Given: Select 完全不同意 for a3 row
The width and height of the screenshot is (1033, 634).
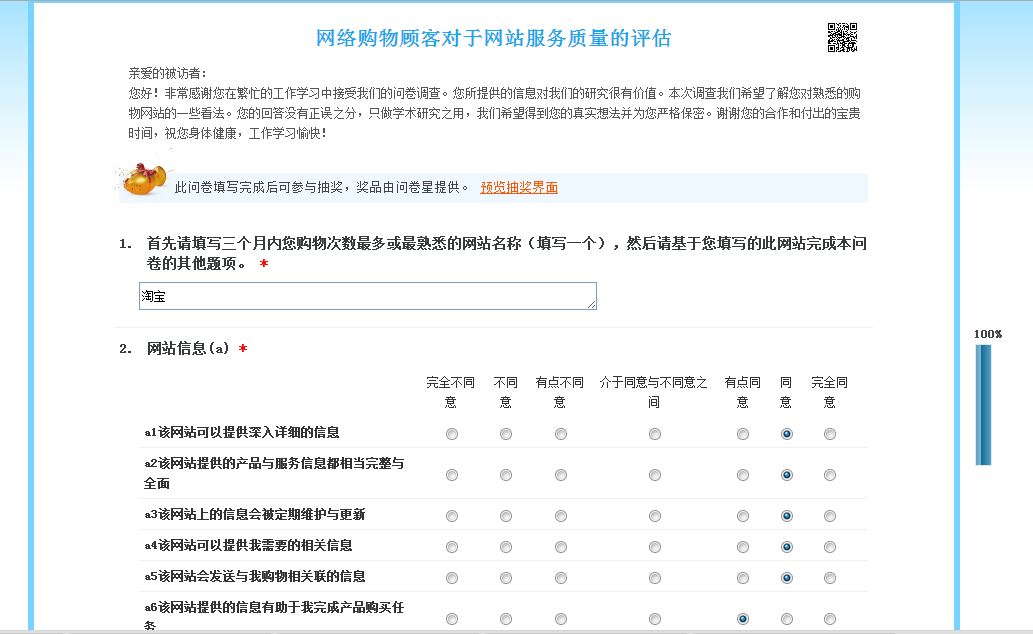Looking at the screenshot, I should pos(452,516).
